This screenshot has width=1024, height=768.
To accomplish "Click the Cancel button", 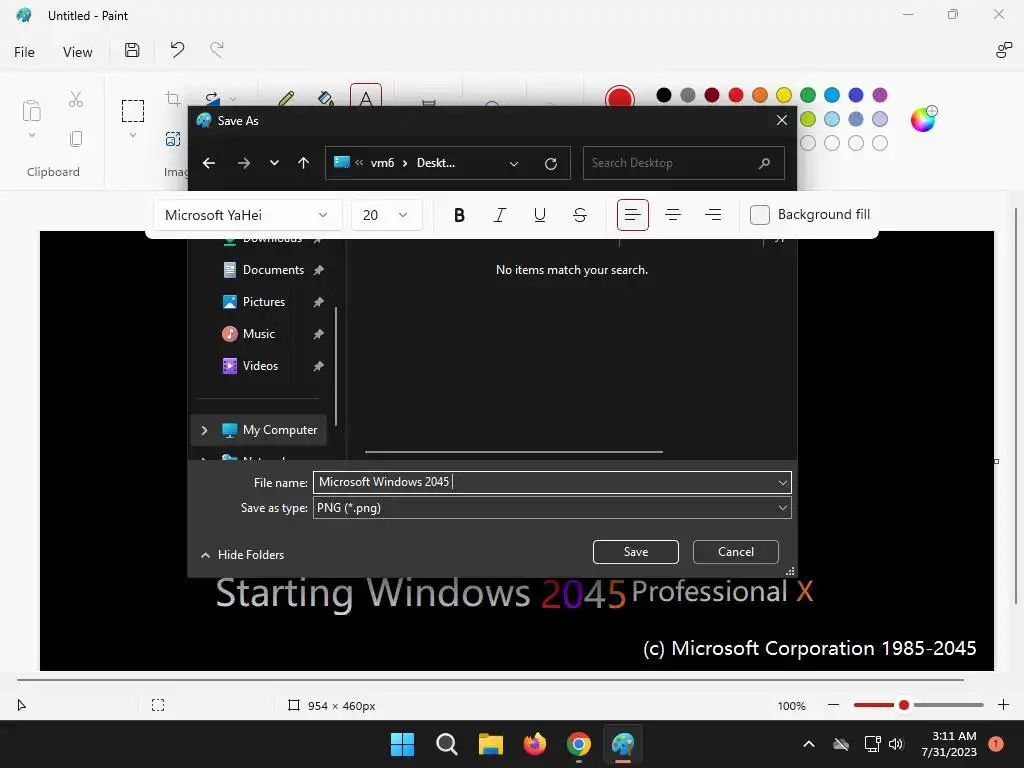I will tap(735, 552).
